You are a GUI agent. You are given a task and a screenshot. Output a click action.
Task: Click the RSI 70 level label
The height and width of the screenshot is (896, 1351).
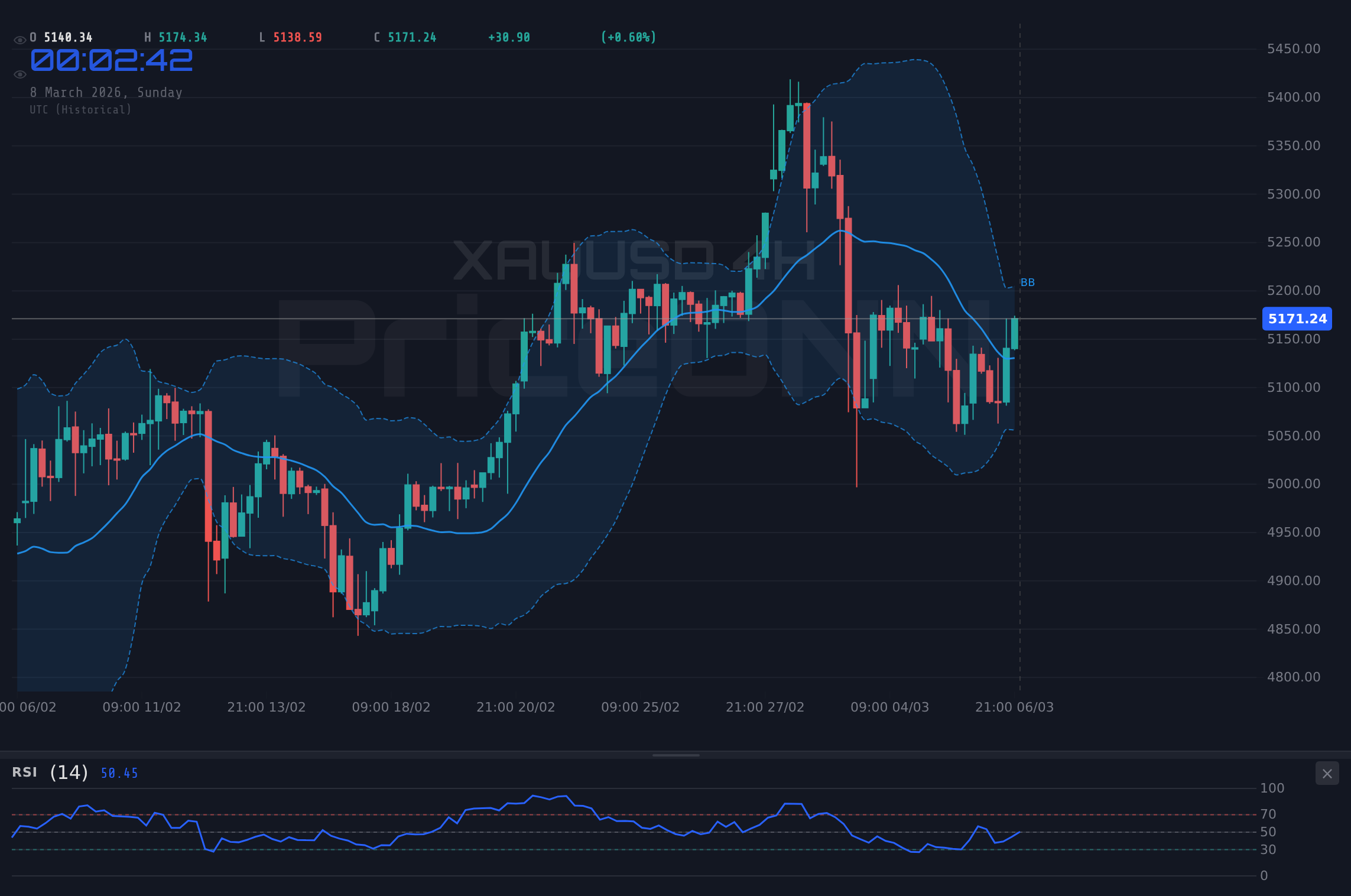click(1268, 814)
